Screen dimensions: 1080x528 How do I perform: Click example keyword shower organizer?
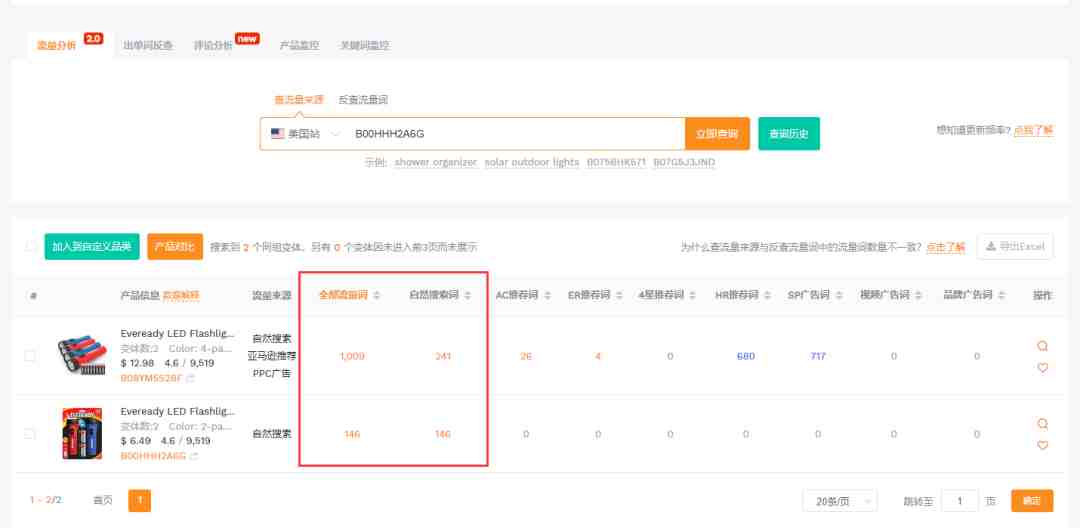(x=435, y=162)
